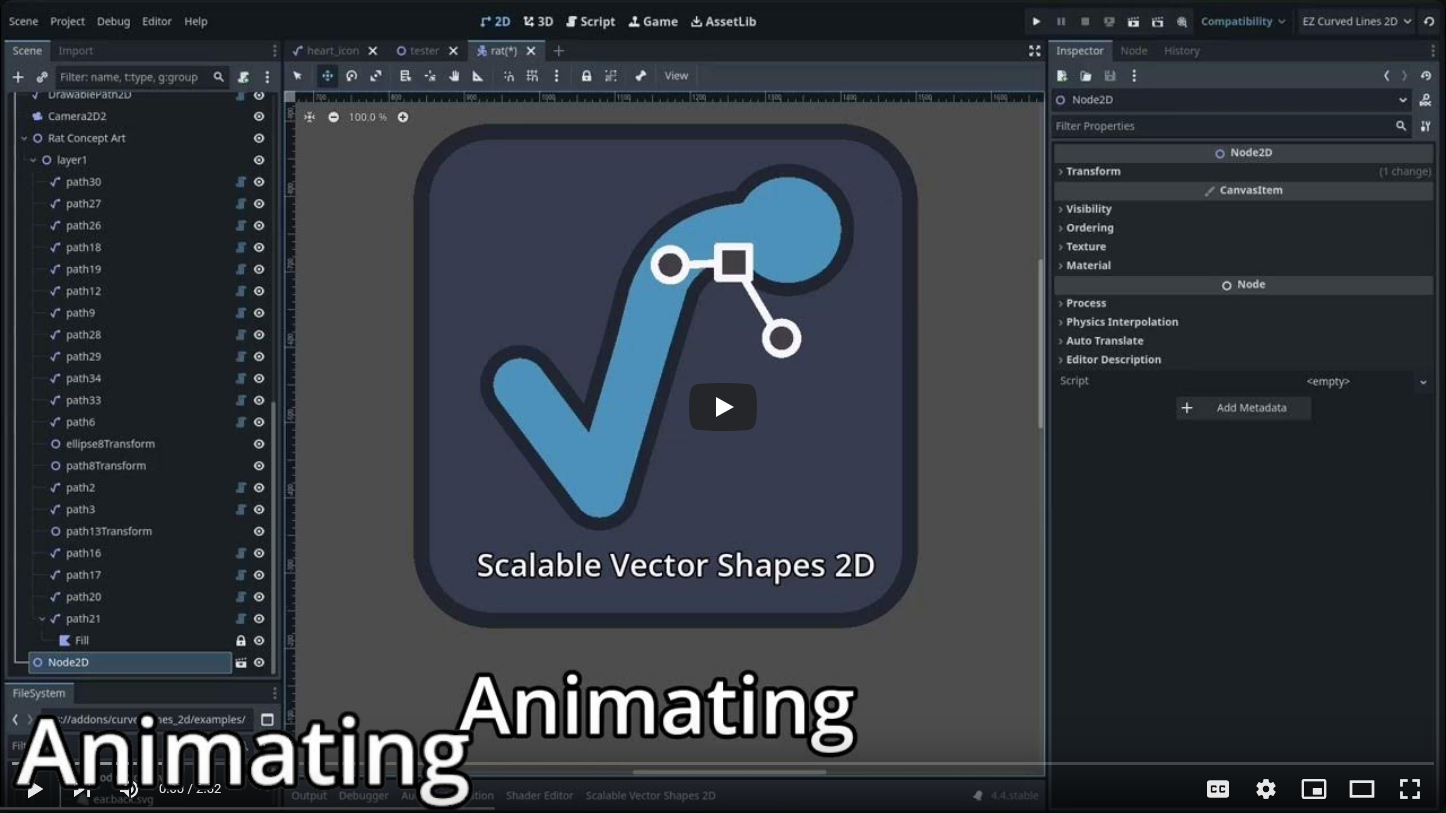
Task: Click the Filter Properties search field
Action: (1231, 126)
